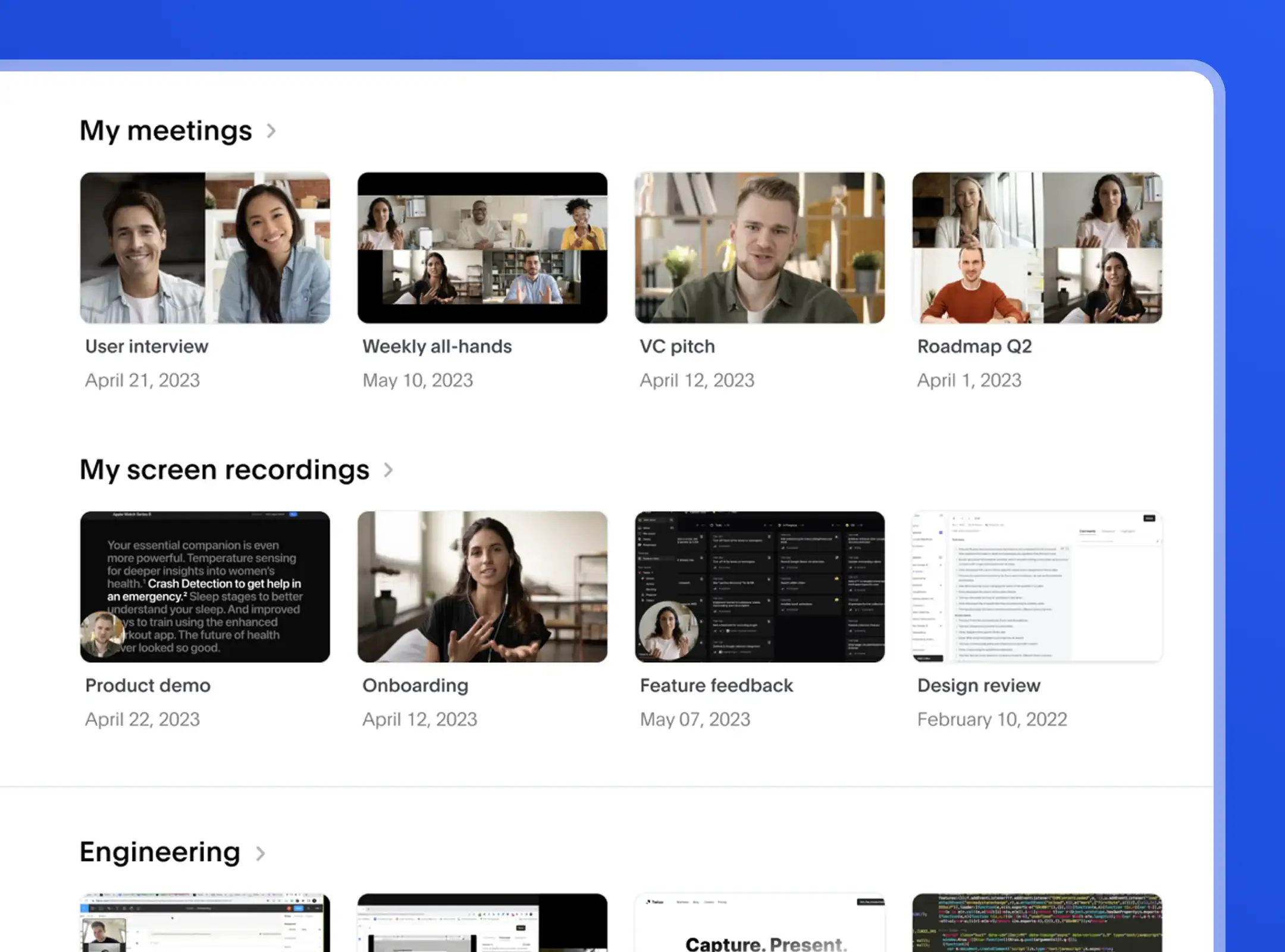Open the Roadmap Q2 meeting thumbnail
The image size is (1285, 952).
pos(1037,248)
